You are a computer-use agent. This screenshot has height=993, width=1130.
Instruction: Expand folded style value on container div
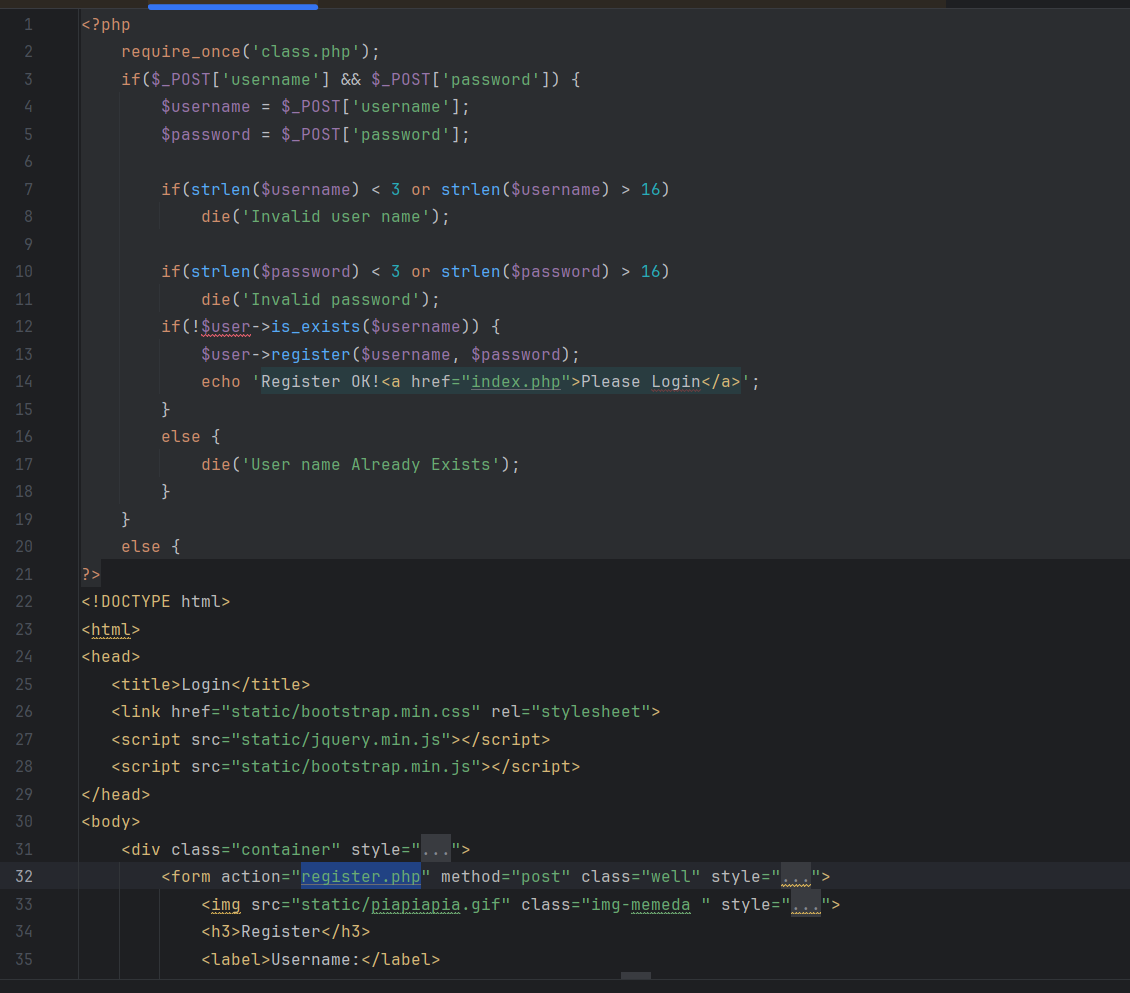(x=435, y=849)
